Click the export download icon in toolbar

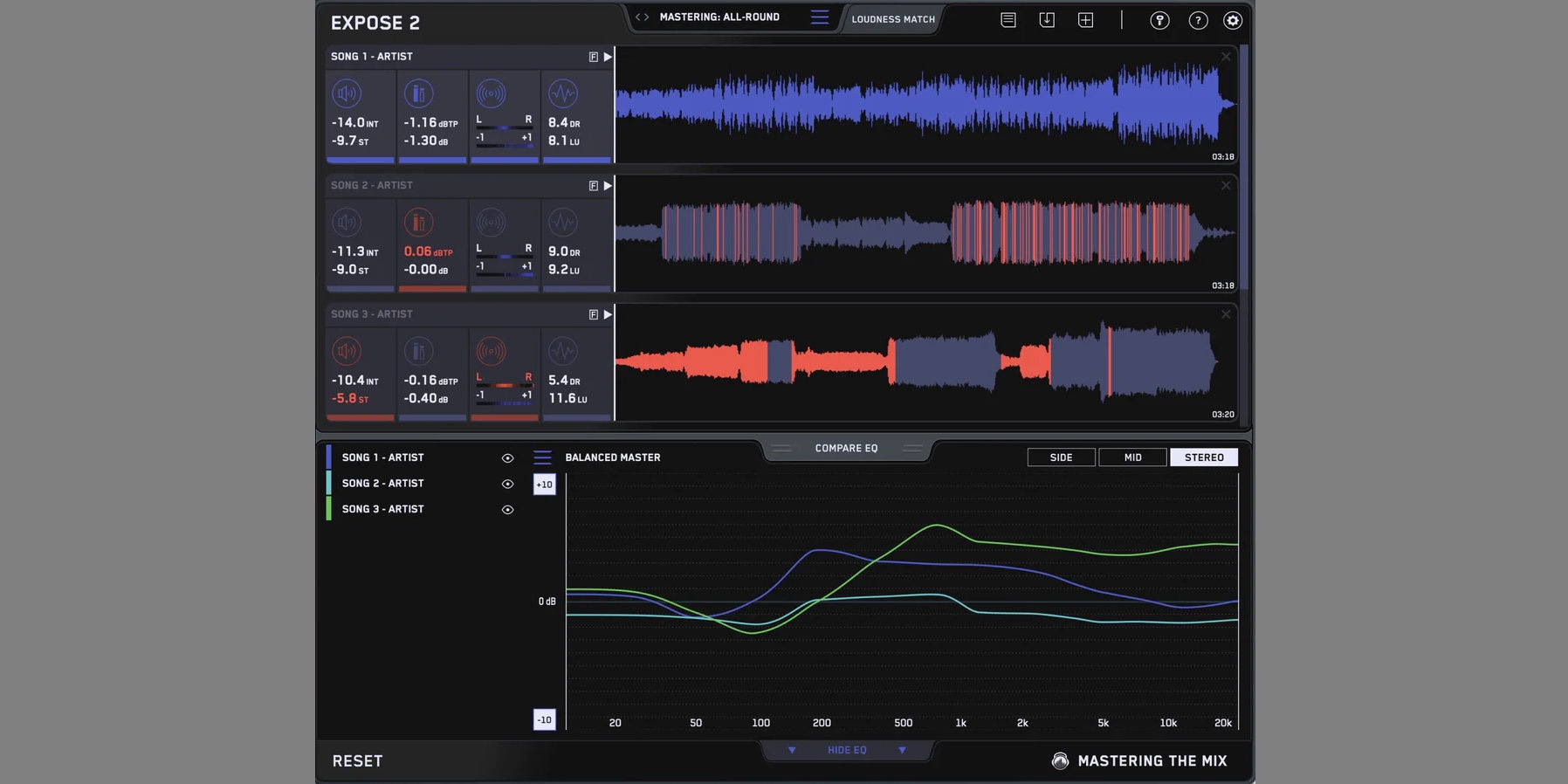tap(1047, 20)
